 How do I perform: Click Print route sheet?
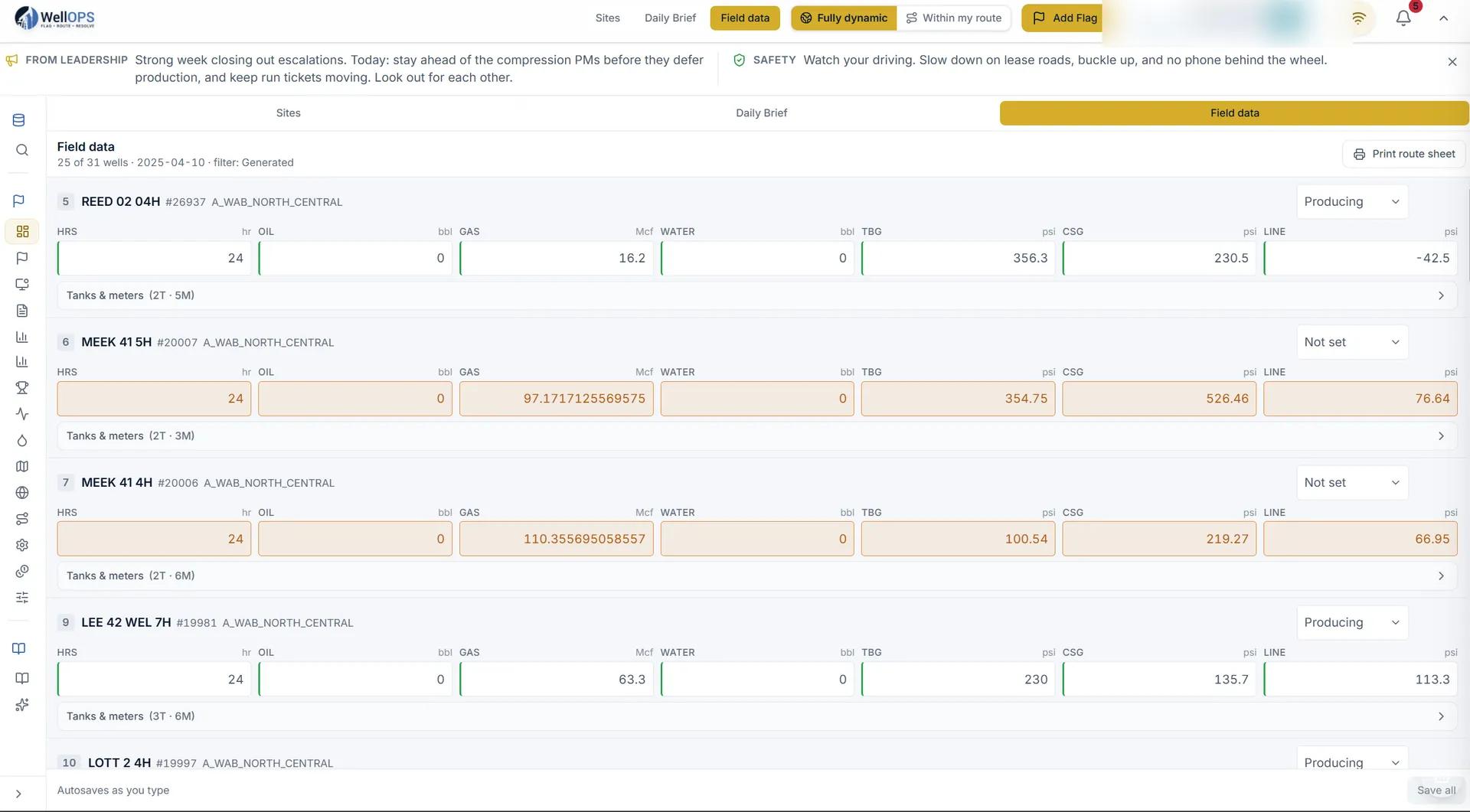(1403, 154)
